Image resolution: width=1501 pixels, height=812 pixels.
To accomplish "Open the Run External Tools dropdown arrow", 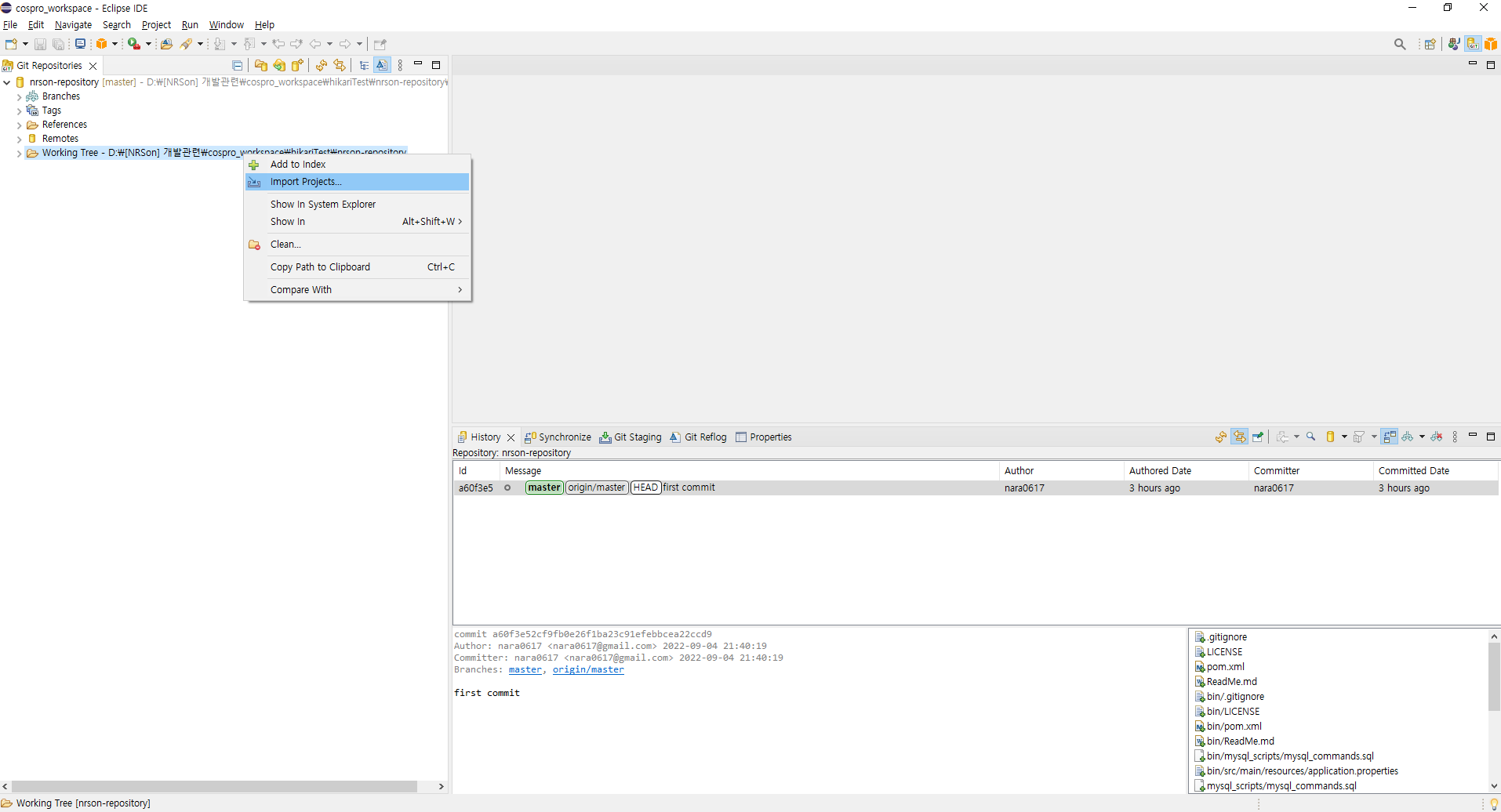I will pos(148,44).
